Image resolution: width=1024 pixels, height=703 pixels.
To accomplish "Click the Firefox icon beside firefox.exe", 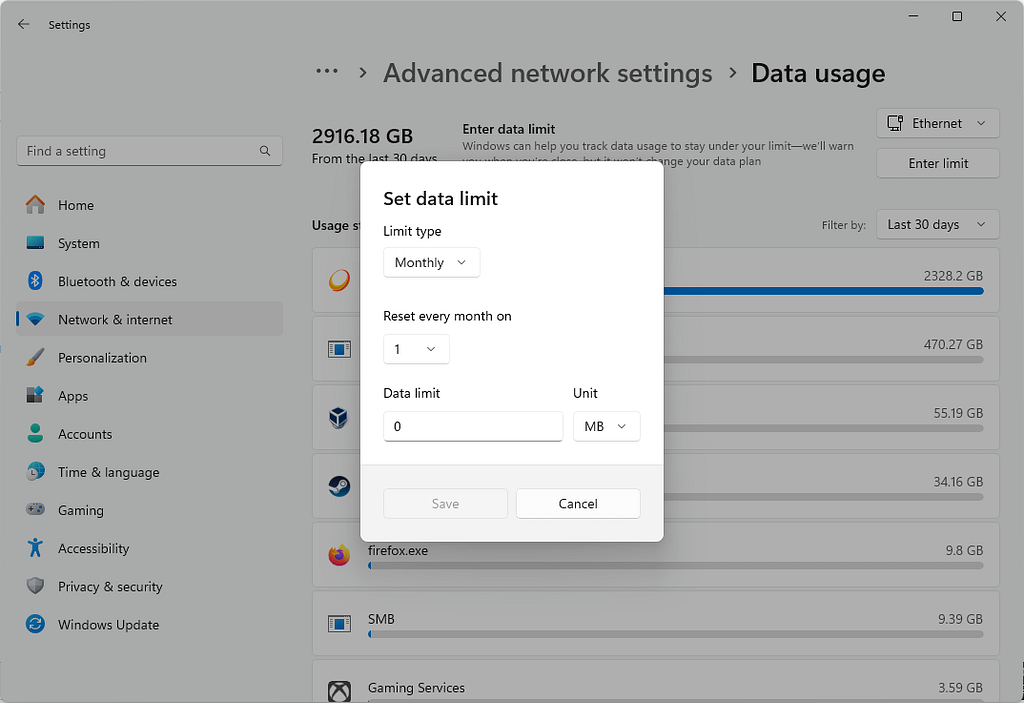I will coord(339,554).
